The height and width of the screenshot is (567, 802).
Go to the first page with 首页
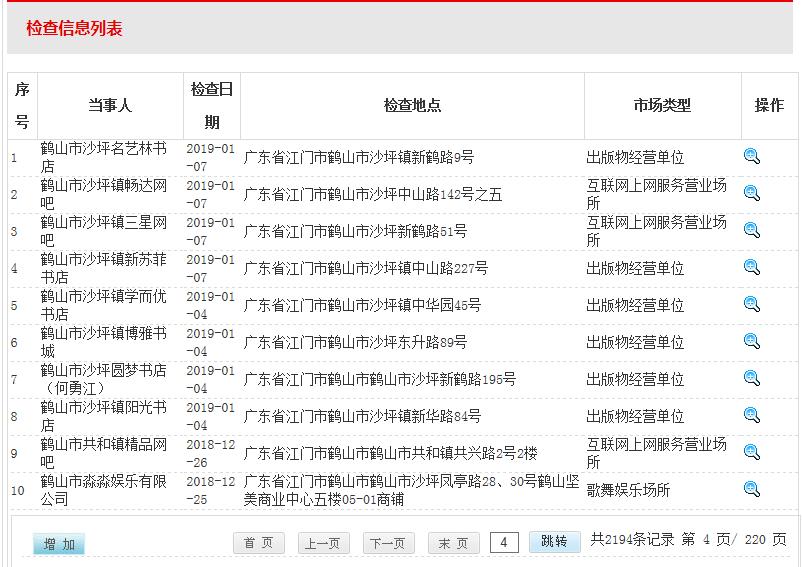click(x=259, y=543)
